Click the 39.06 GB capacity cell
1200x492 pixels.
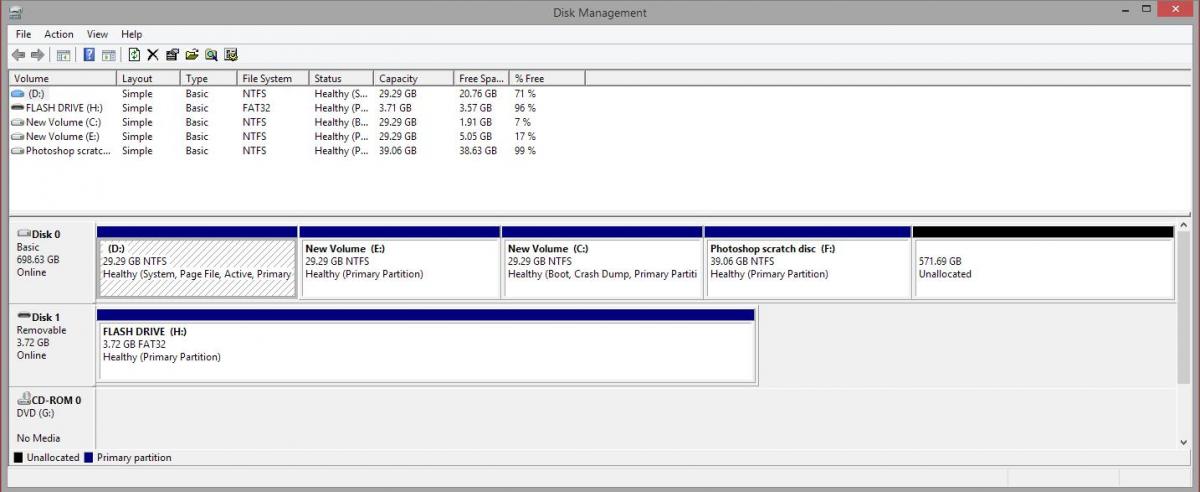397,151
